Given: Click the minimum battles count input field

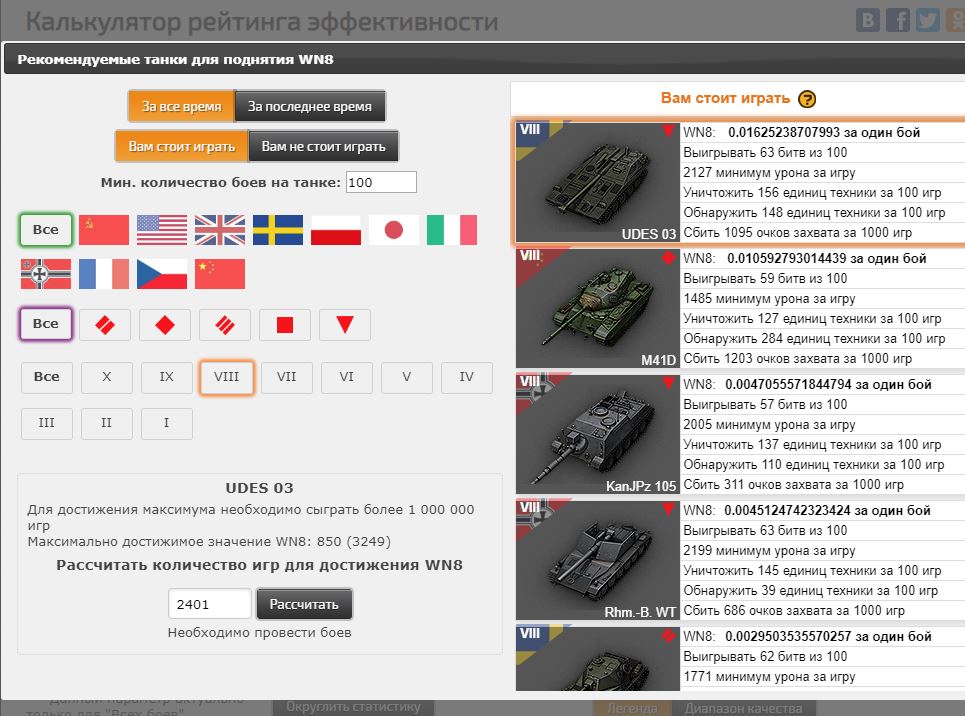Looking at the screenshot, I should pos(380,182).
